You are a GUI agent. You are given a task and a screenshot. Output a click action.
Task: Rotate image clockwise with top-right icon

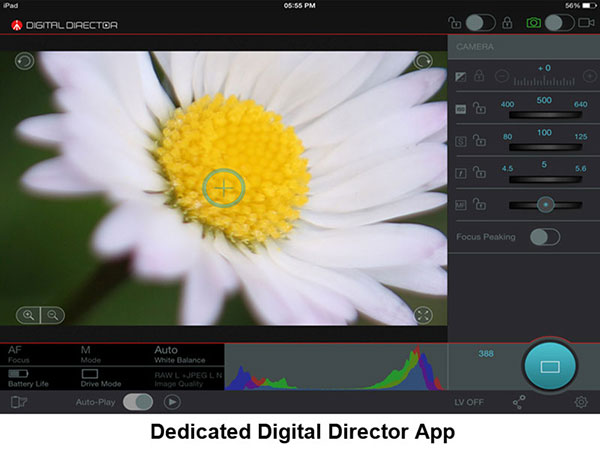pyautogui.click(x=423, y=62)
